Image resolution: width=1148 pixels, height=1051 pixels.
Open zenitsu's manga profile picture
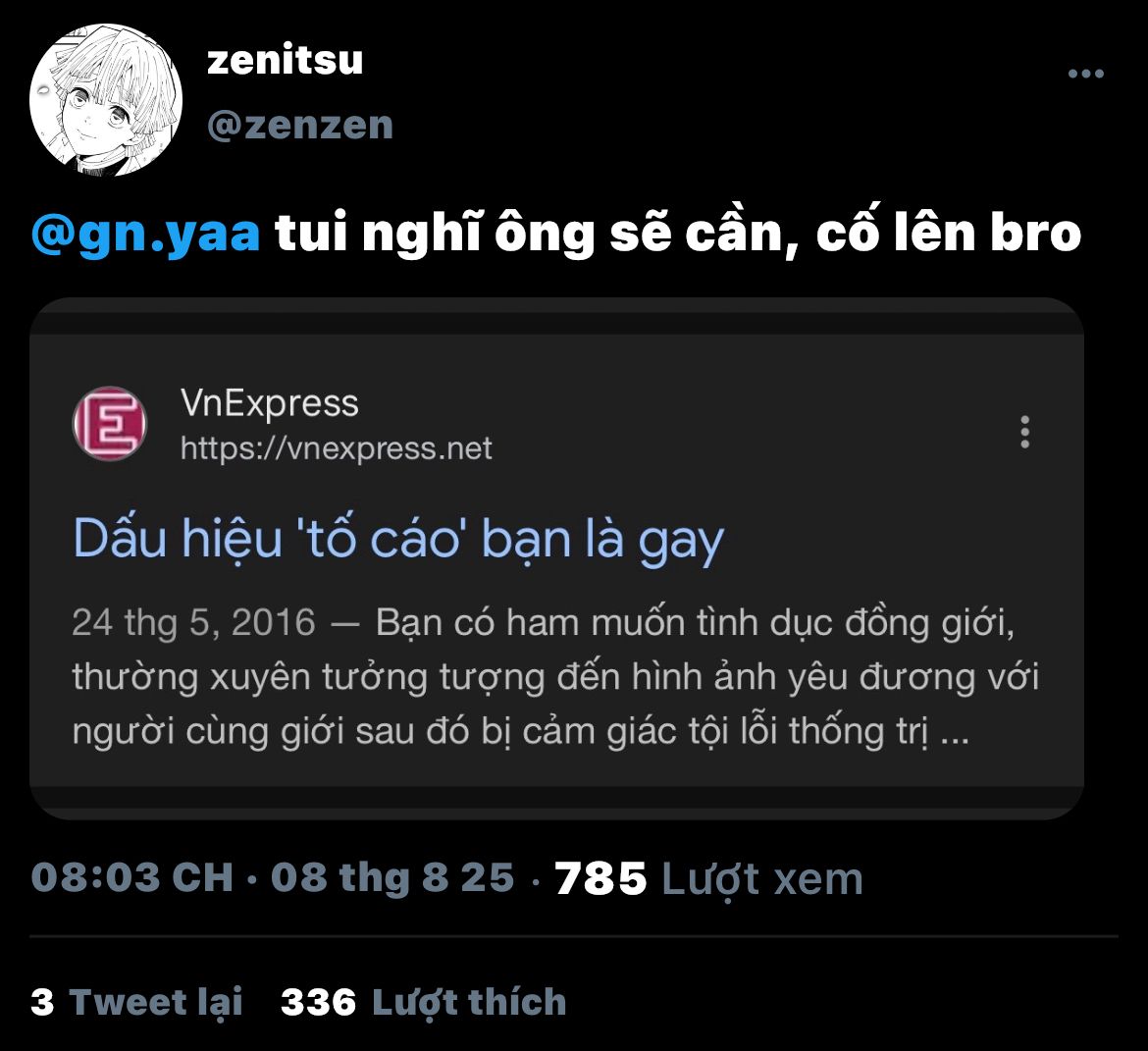106,103
